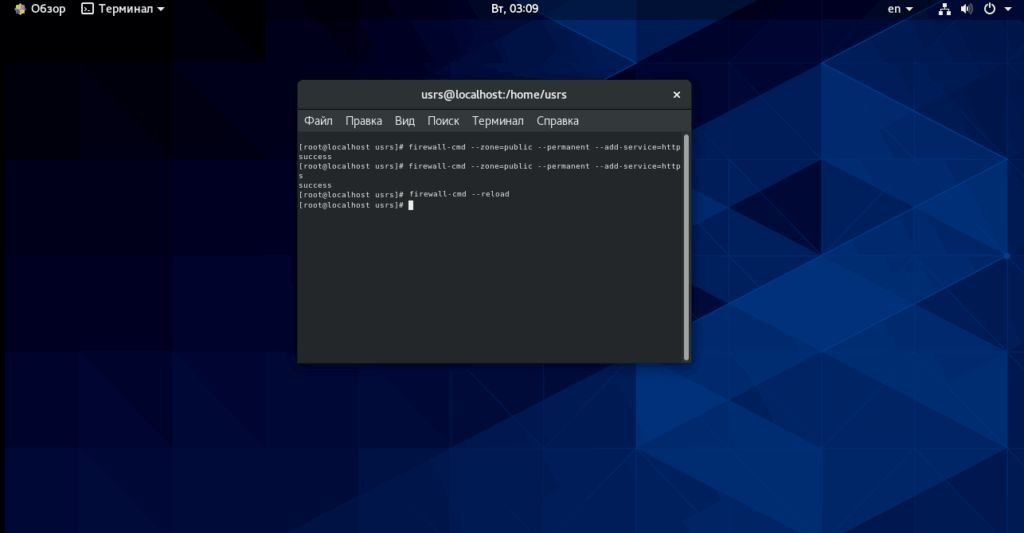Viewport: 1024px width, 533px height.
Task: Open the Вид menu
Action: [405, 121]
